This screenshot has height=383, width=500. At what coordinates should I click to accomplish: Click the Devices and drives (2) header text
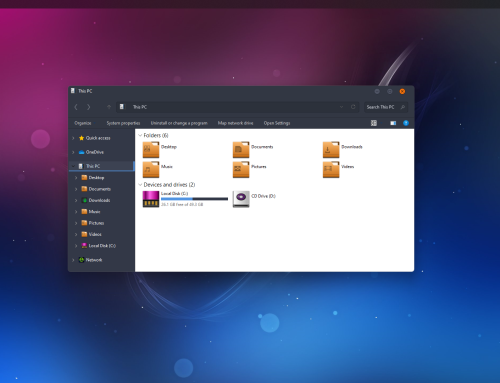(x=169, y=185)
